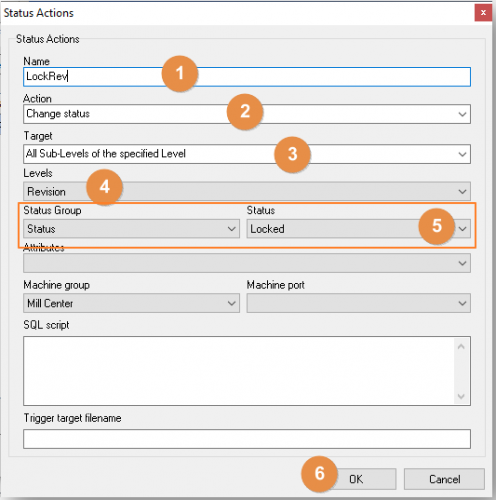Viewport: 496px width, 500px height.
Task: Expand the Target dropdown list
Action: [247, 154]
